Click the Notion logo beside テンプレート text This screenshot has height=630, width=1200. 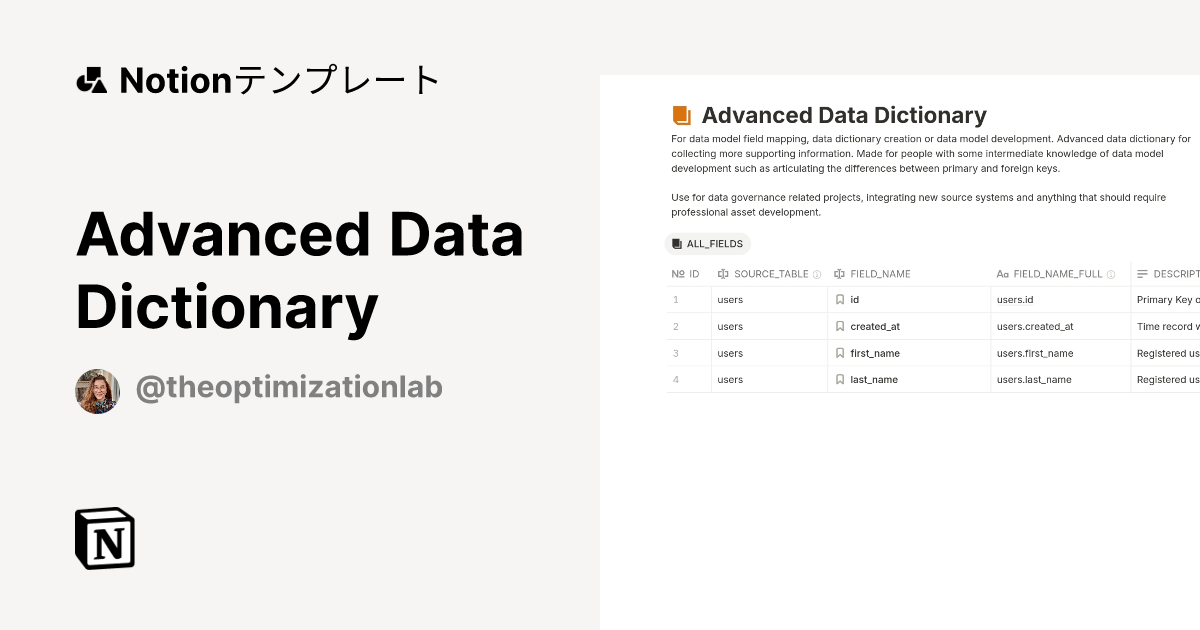point(91,79)
